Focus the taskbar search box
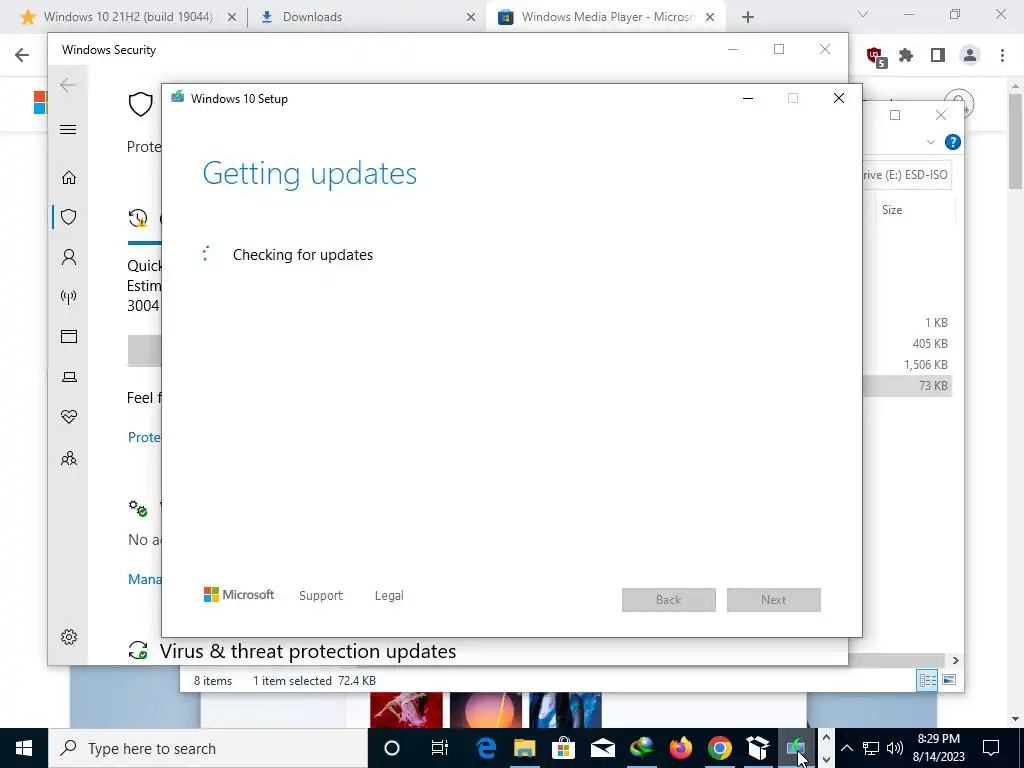Viewport: 1024px width, 768px height. click(208, 748)
